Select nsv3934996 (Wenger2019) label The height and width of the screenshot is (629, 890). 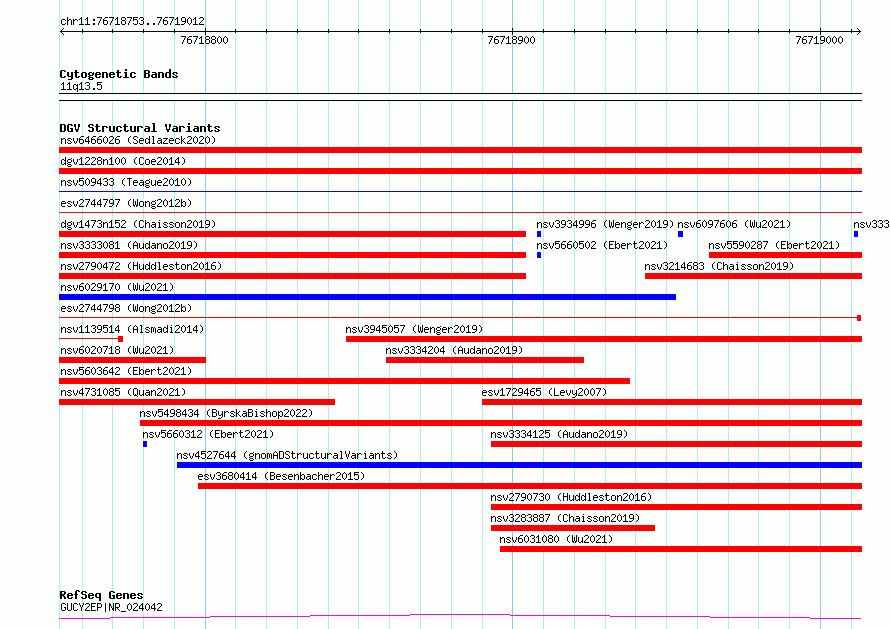click(x=605, y=224)
